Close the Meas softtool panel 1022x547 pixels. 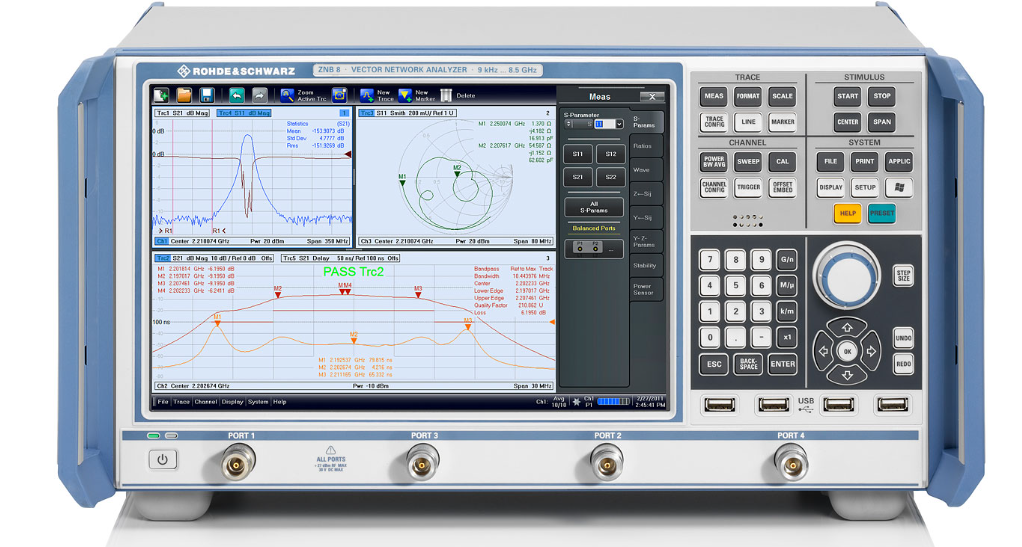[x=652, y=96]
